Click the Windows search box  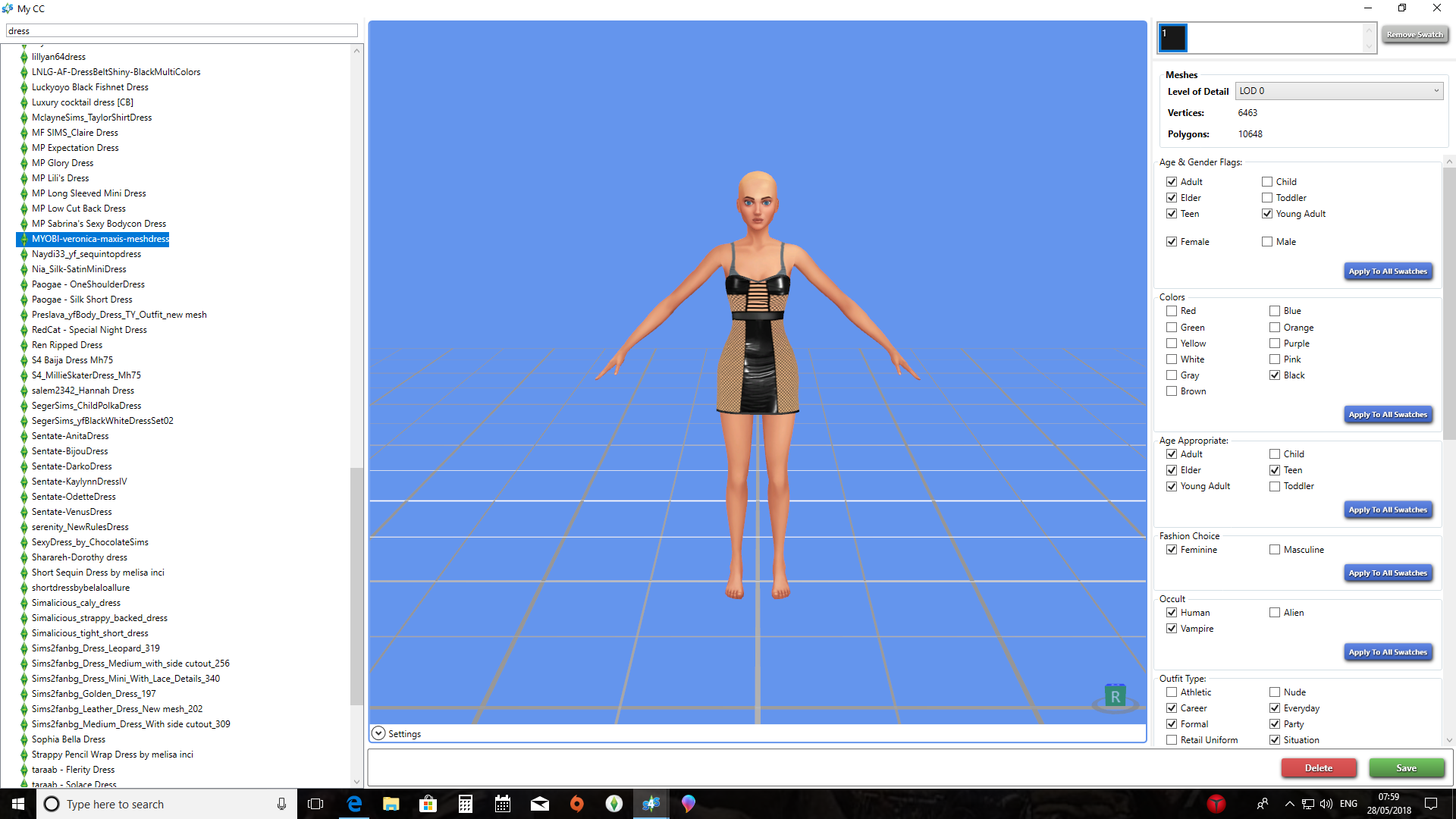tap(167, 804)
